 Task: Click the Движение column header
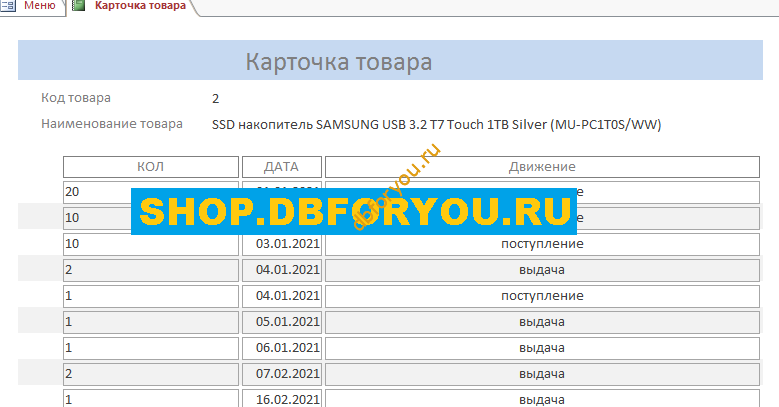542,167
